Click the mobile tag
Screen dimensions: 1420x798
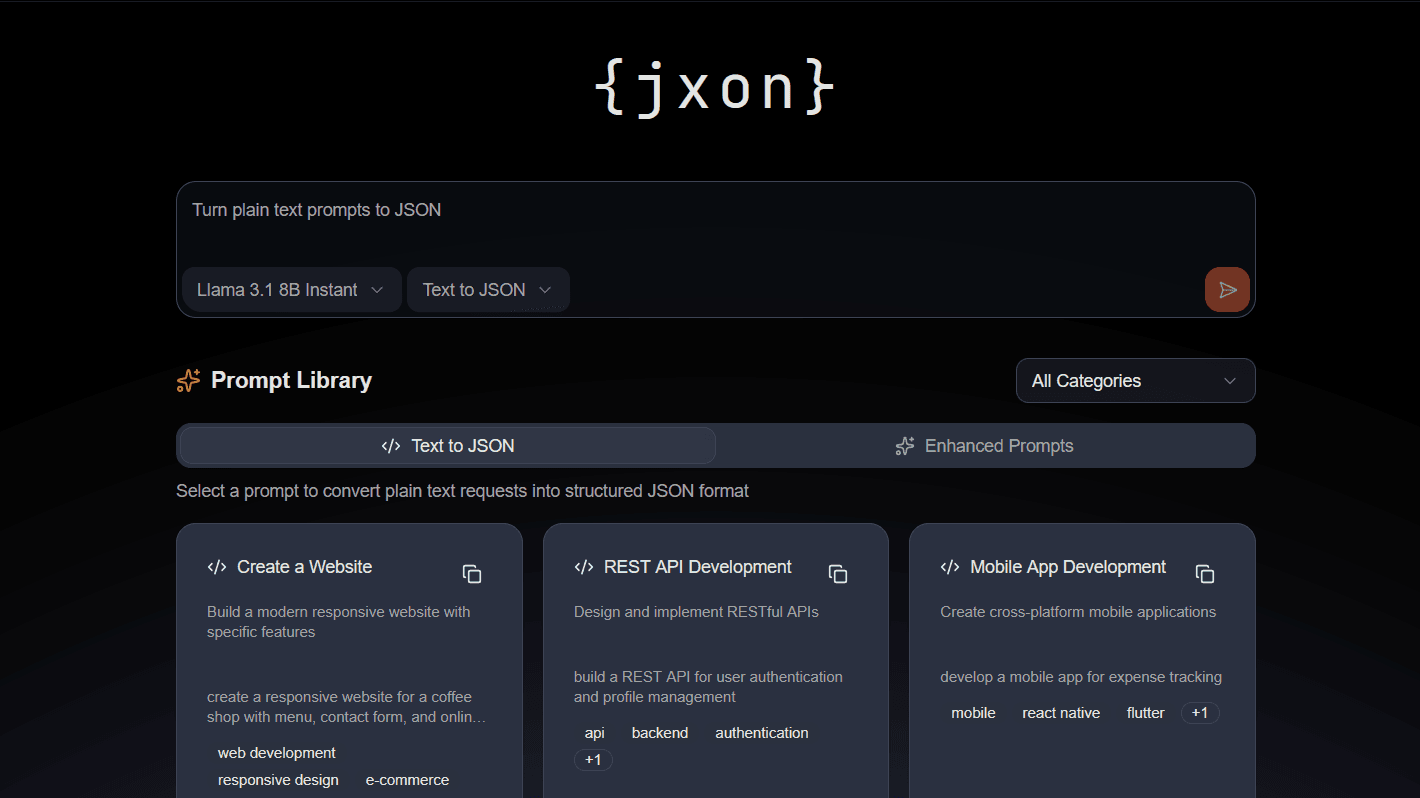coord(973,713)
